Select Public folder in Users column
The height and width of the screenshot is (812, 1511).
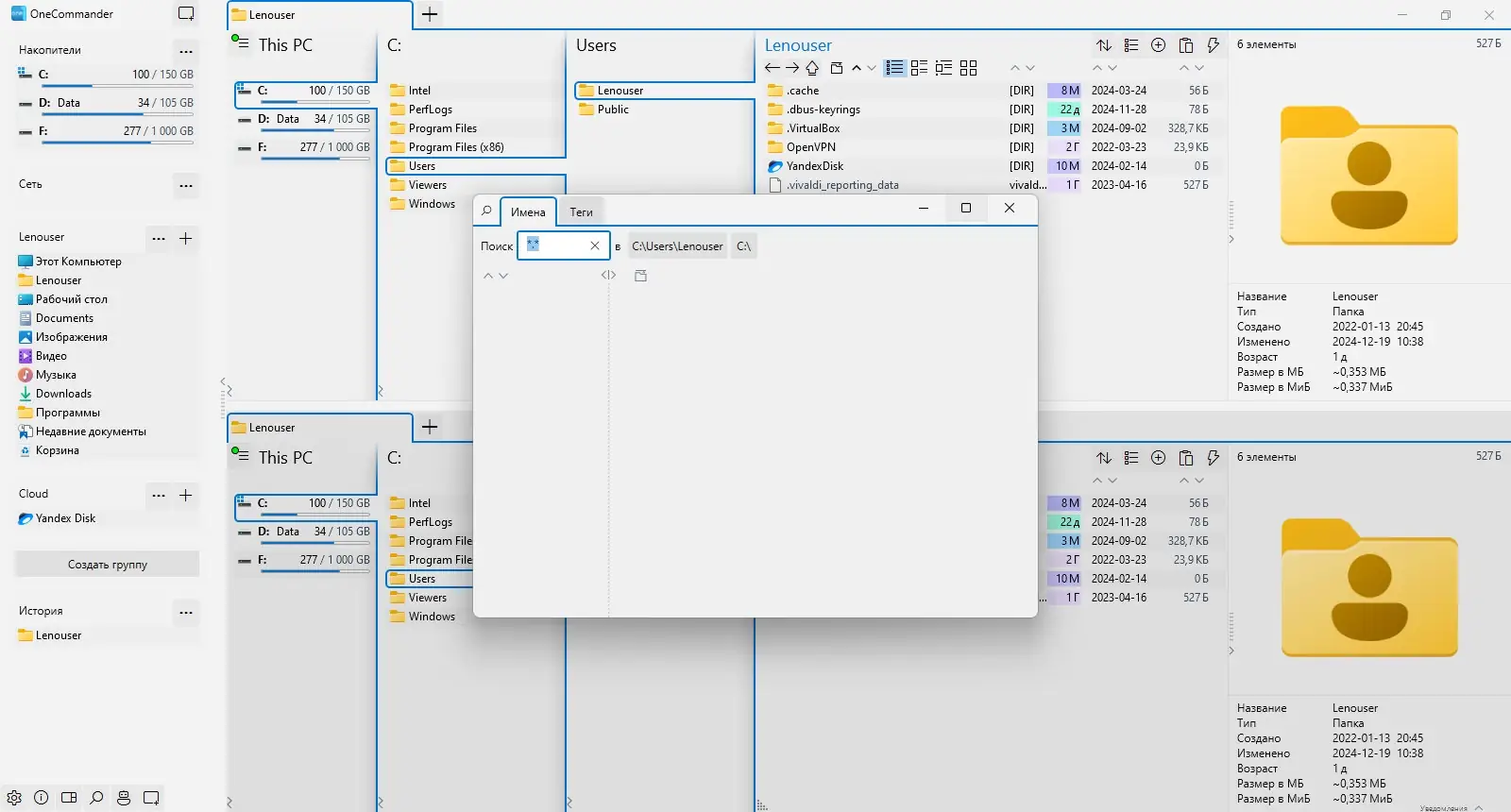603,110
